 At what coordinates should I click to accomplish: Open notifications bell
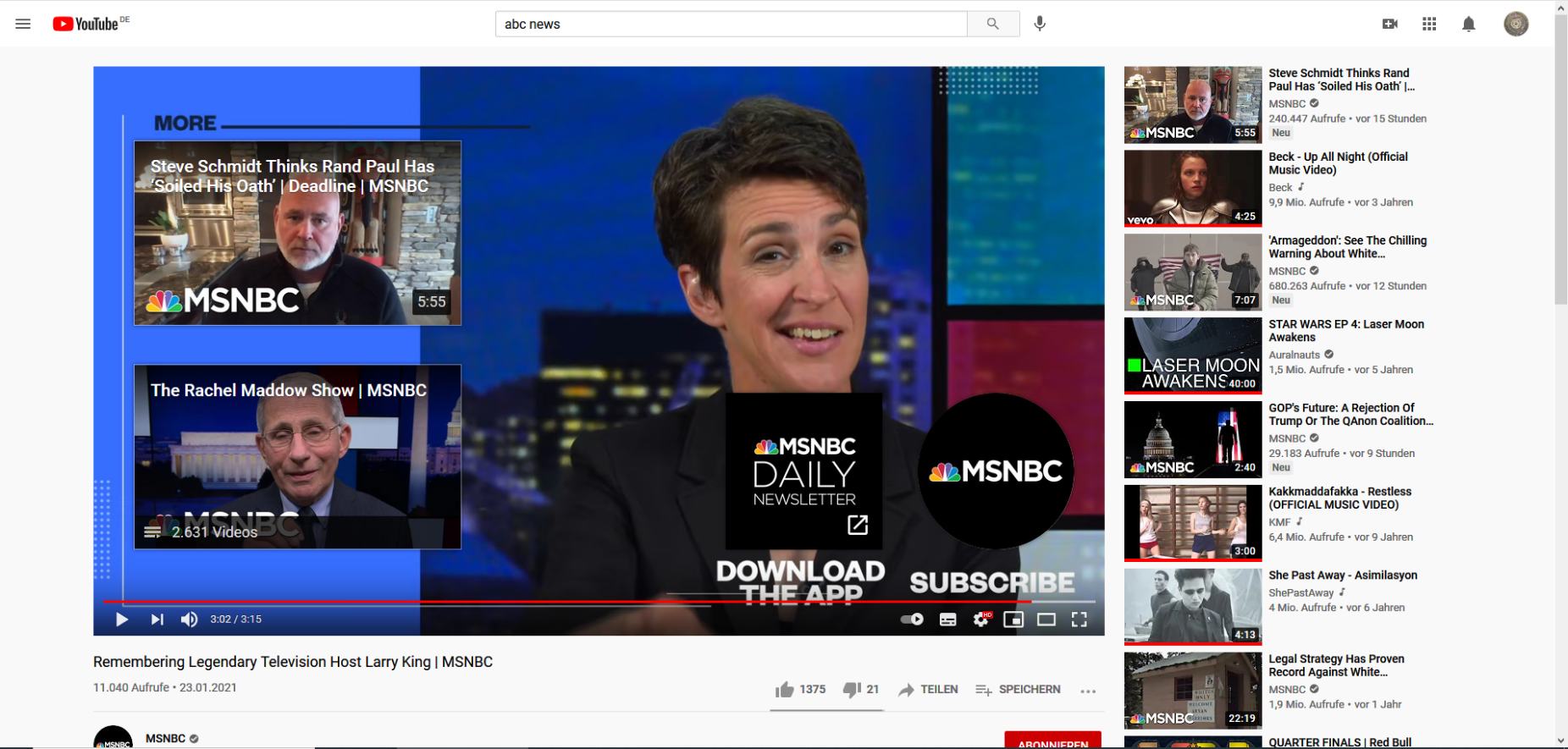coord(1469,24)
